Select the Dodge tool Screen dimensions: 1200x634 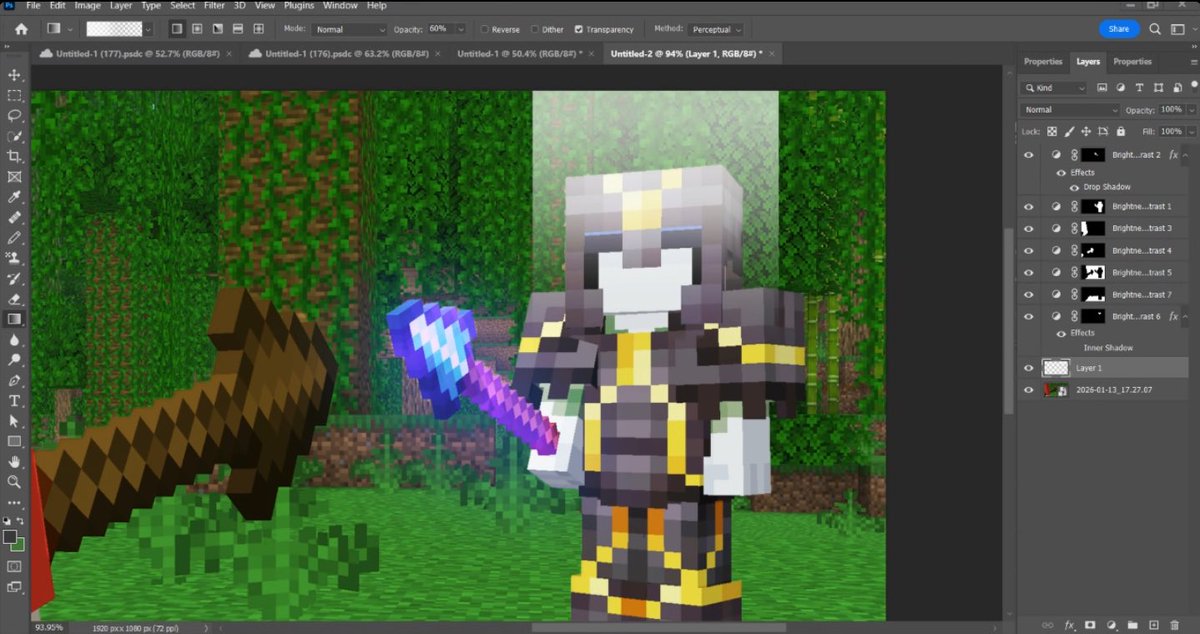point(14,360)
